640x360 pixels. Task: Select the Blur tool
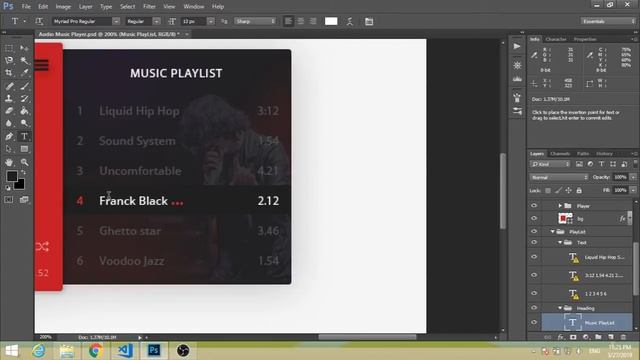tap(9, 123)
